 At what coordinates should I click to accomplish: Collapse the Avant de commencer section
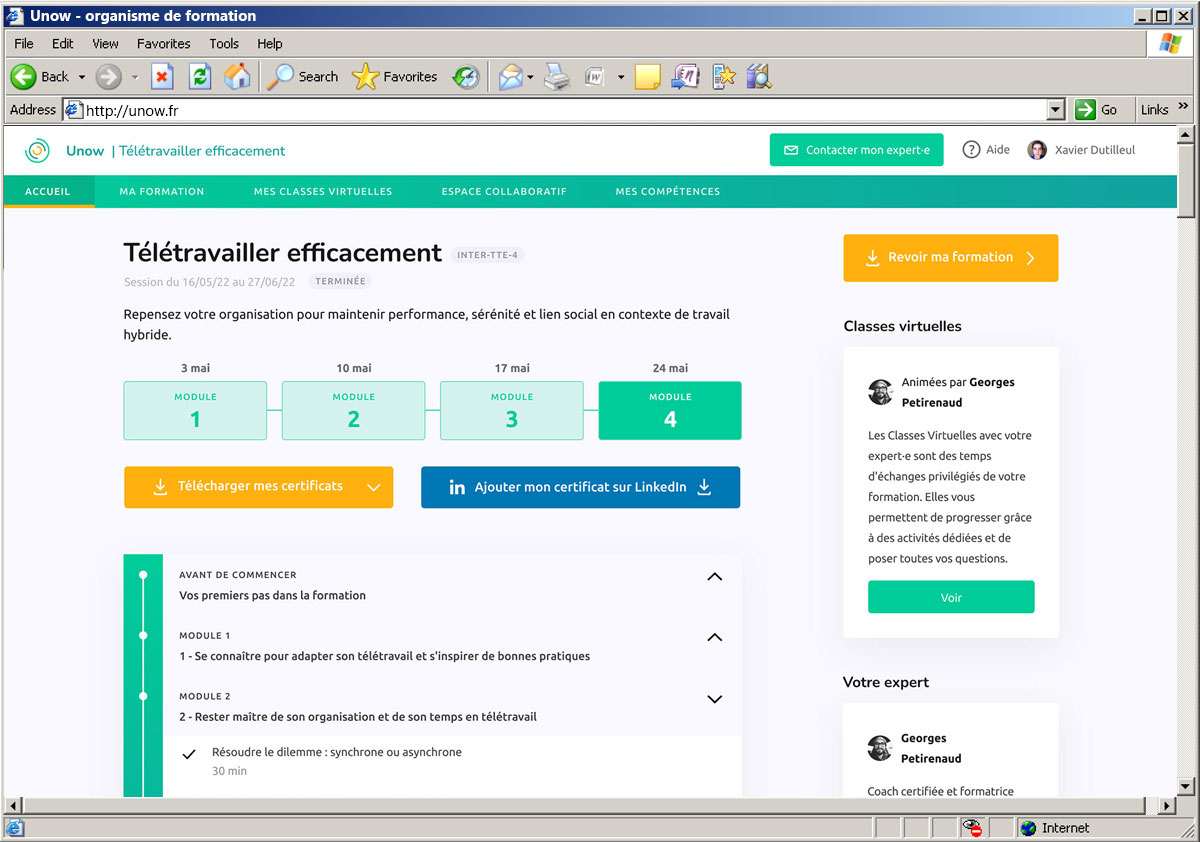click(x=714, y=577)
